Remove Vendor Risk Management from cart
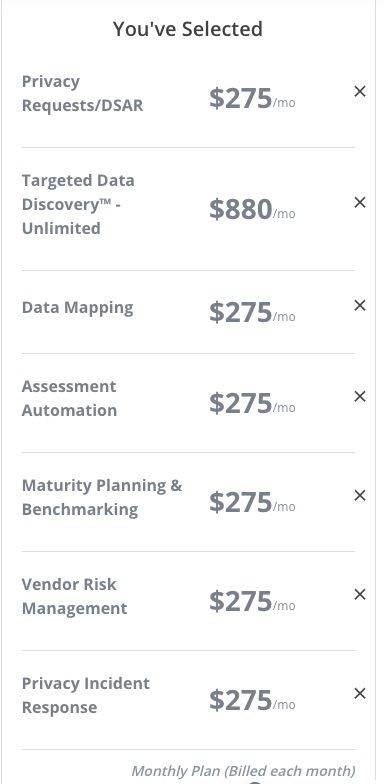The image size is (384, 784). 360,594
